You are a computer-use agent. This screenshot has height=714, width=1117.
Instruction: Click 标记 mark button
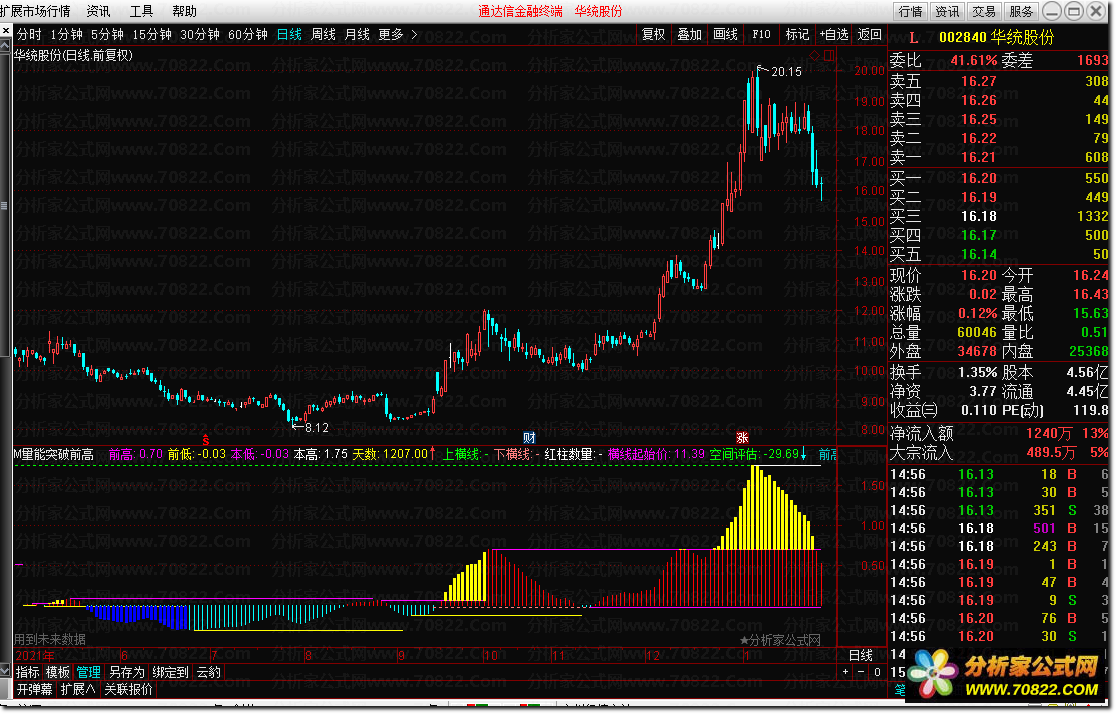tap(797, 34)
